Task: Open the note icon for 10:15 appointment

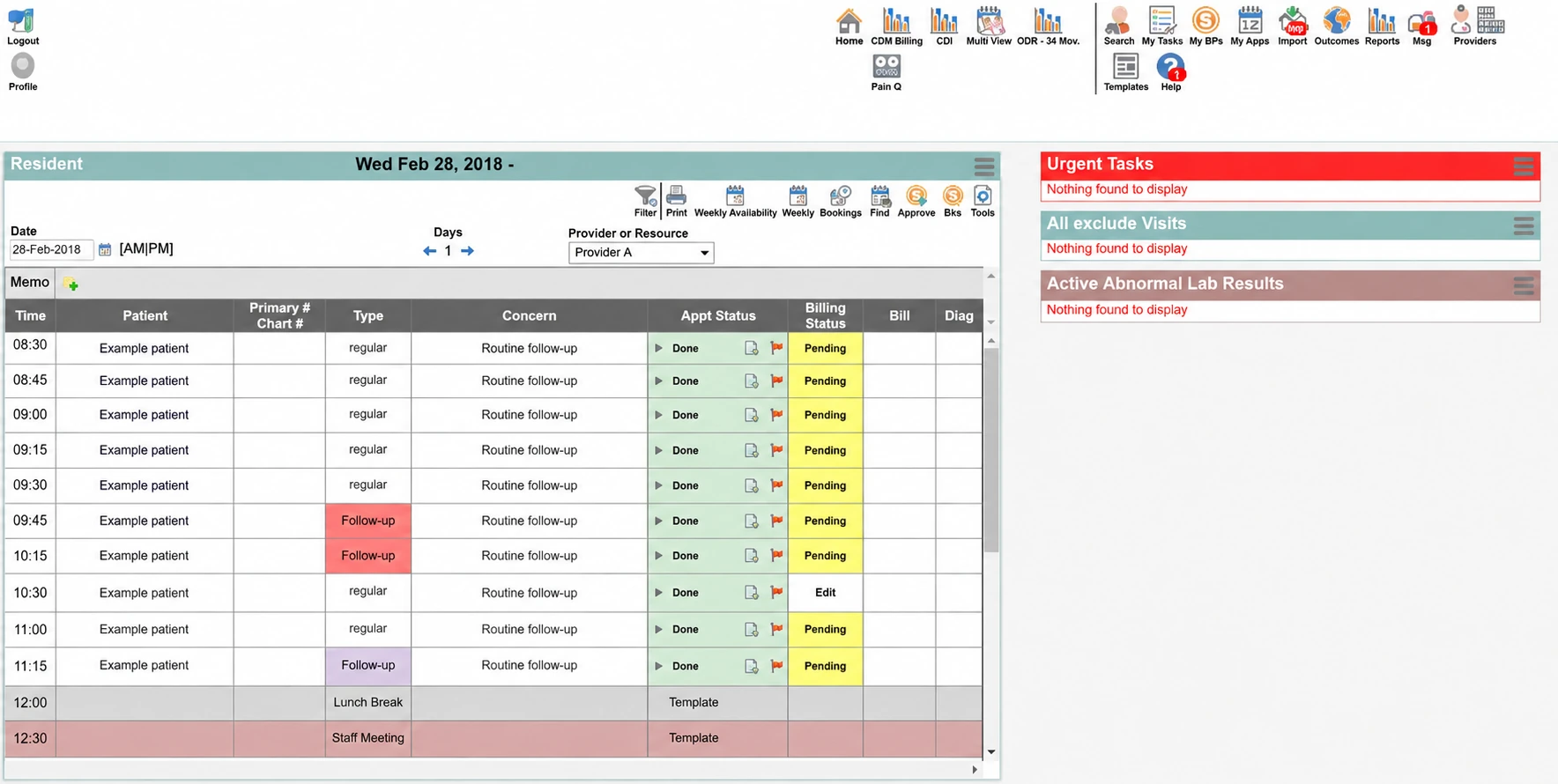Action: point(751,556)
